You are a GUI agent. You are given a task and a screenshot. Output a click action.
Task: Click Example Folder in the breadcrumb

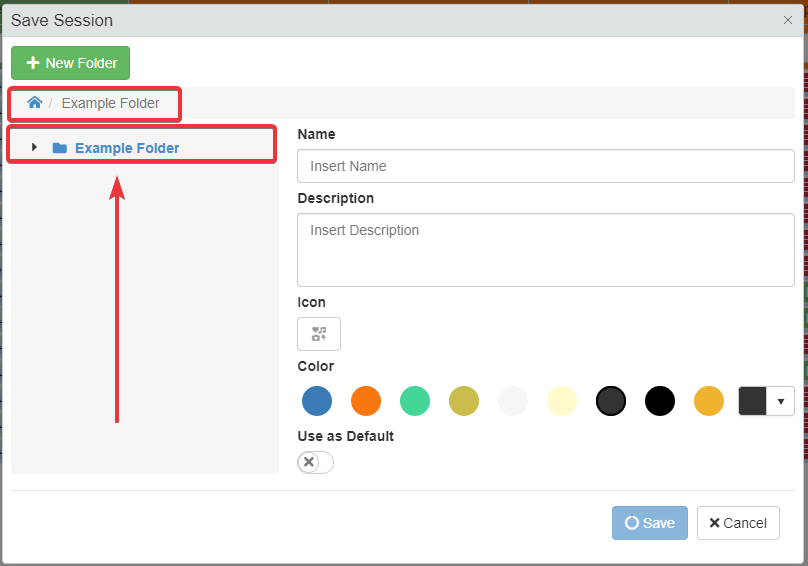(110, 103)
